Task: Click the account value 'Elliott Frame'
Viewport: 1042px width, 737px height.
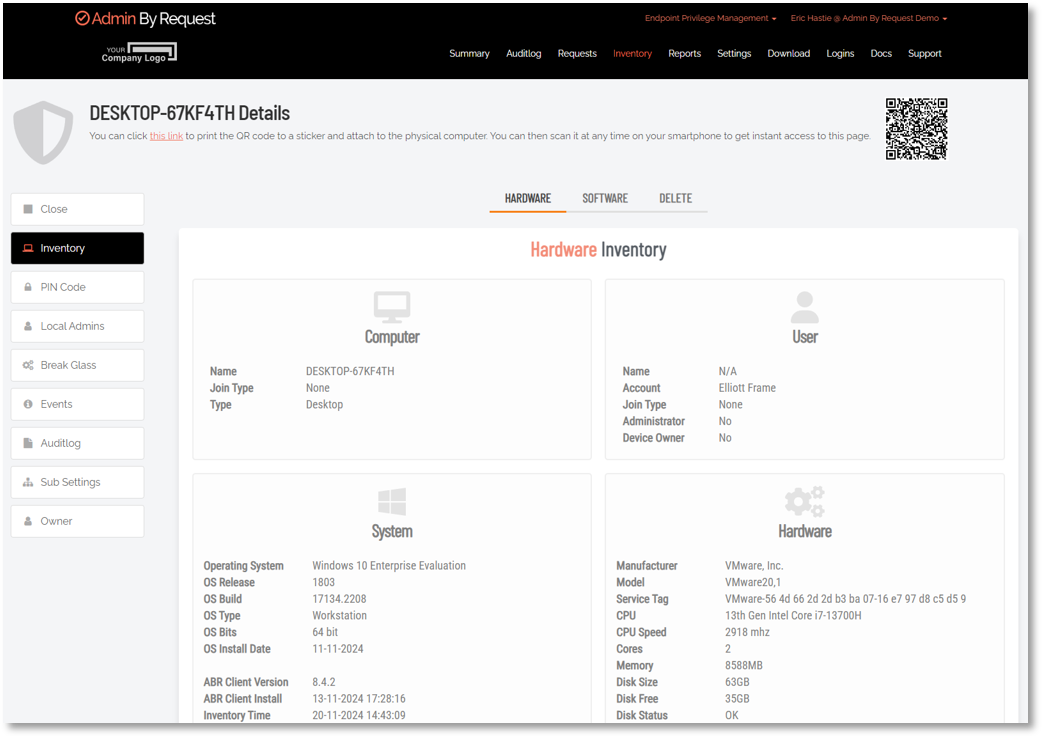Action: tap(747, 388)
